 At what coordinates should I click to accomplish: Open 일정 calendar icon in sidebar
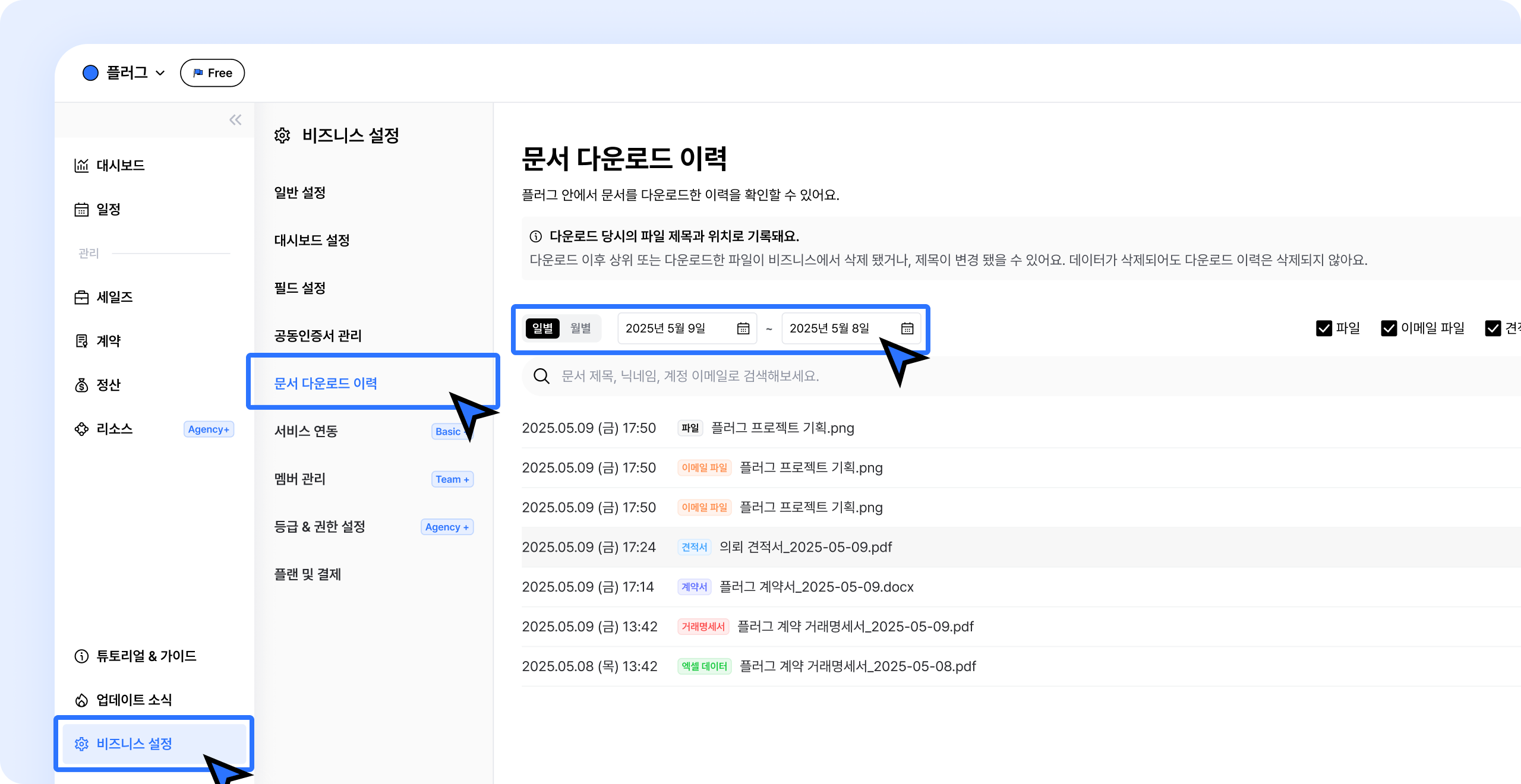click(x=81, y=210)
